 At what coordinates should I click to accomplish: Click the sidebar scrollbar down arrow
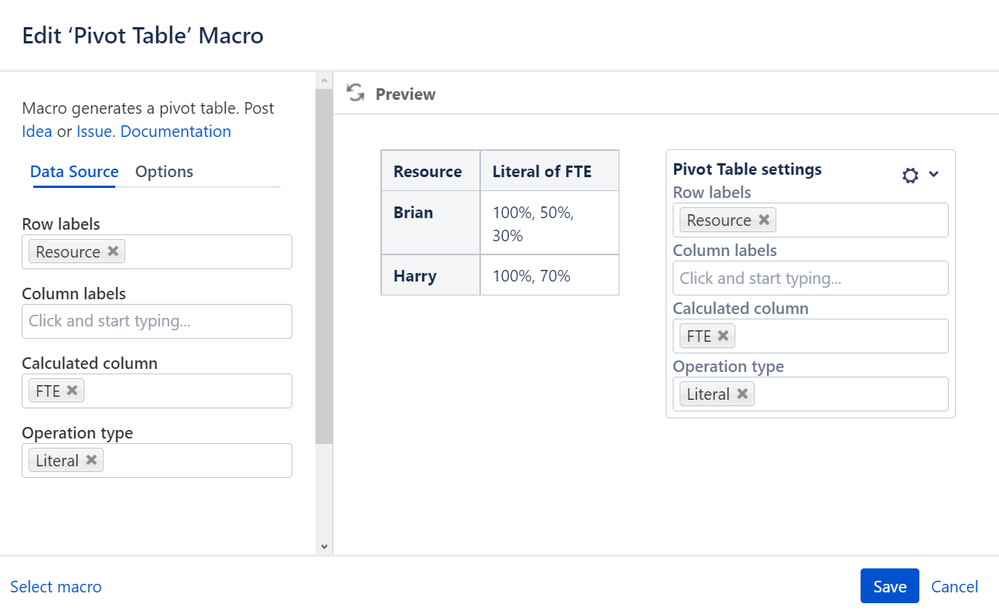coord(324,546)
